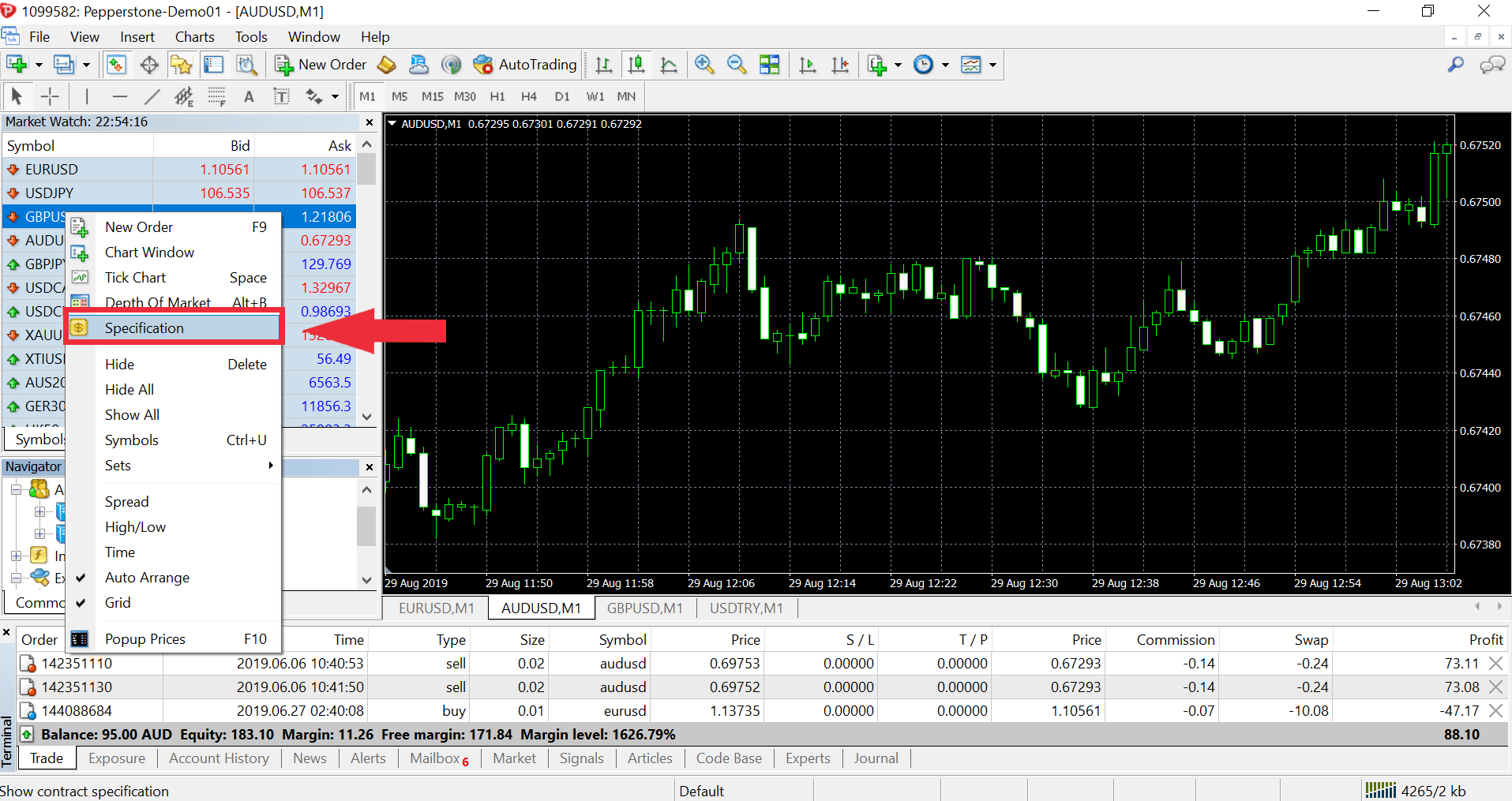Toggle the Grid checked option
The width and height of the screenshot is (1512, 801).
[x=174, y=603]
